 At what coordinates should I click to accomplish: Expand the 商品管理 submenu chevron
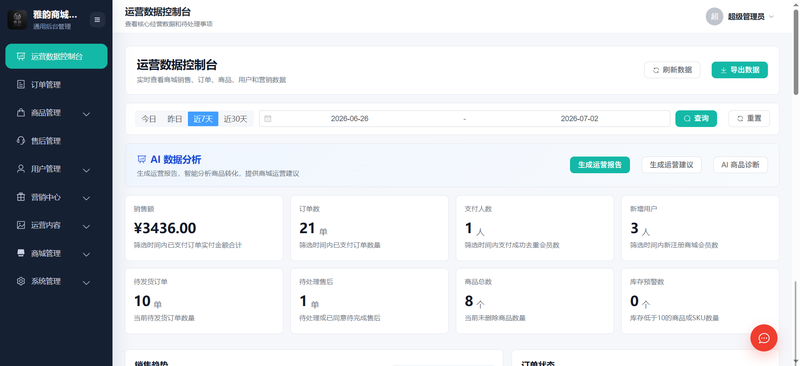[x=86, y=113]
